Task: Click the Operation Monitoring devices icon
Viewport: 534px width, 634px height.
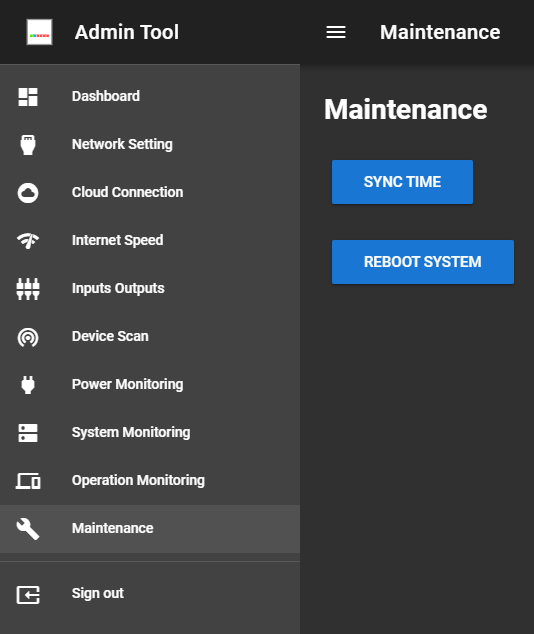Action: (28, 481)
